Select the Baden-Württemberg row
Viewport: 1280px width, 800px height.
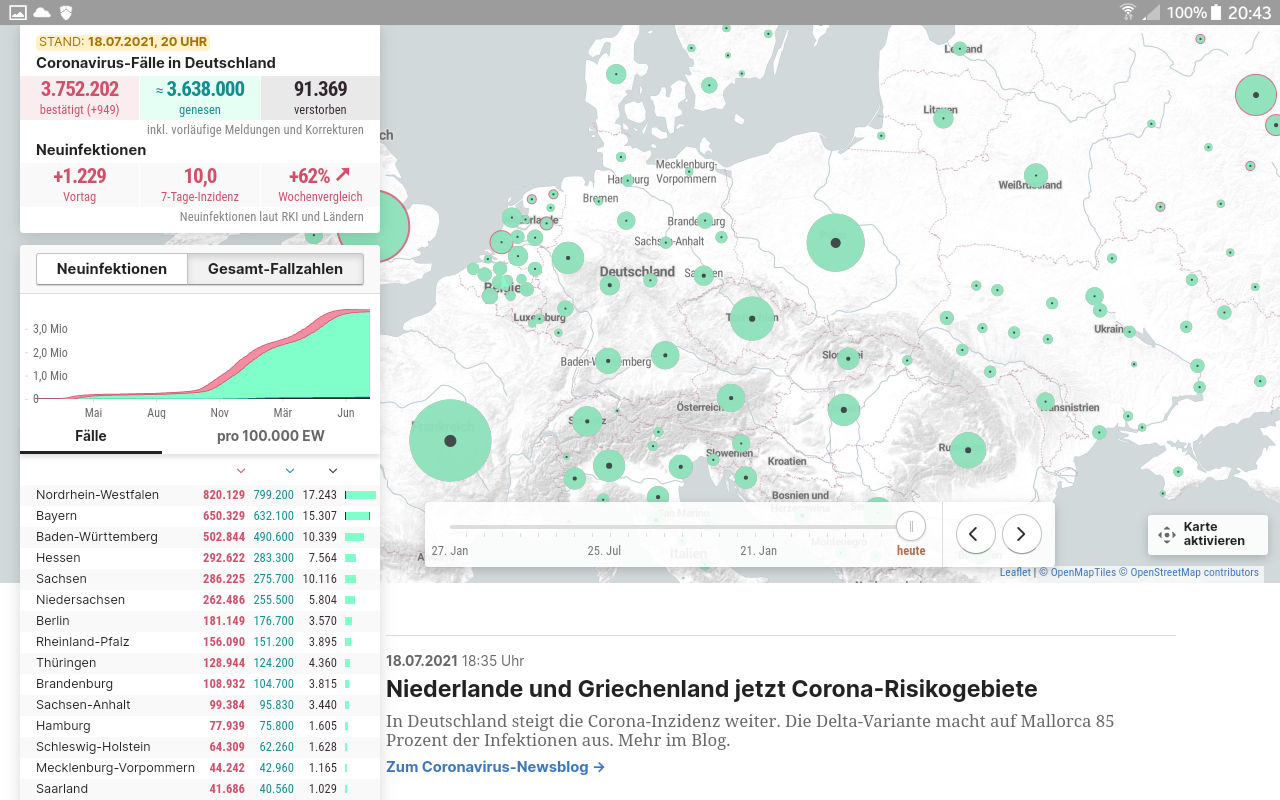tap(200, 537)
